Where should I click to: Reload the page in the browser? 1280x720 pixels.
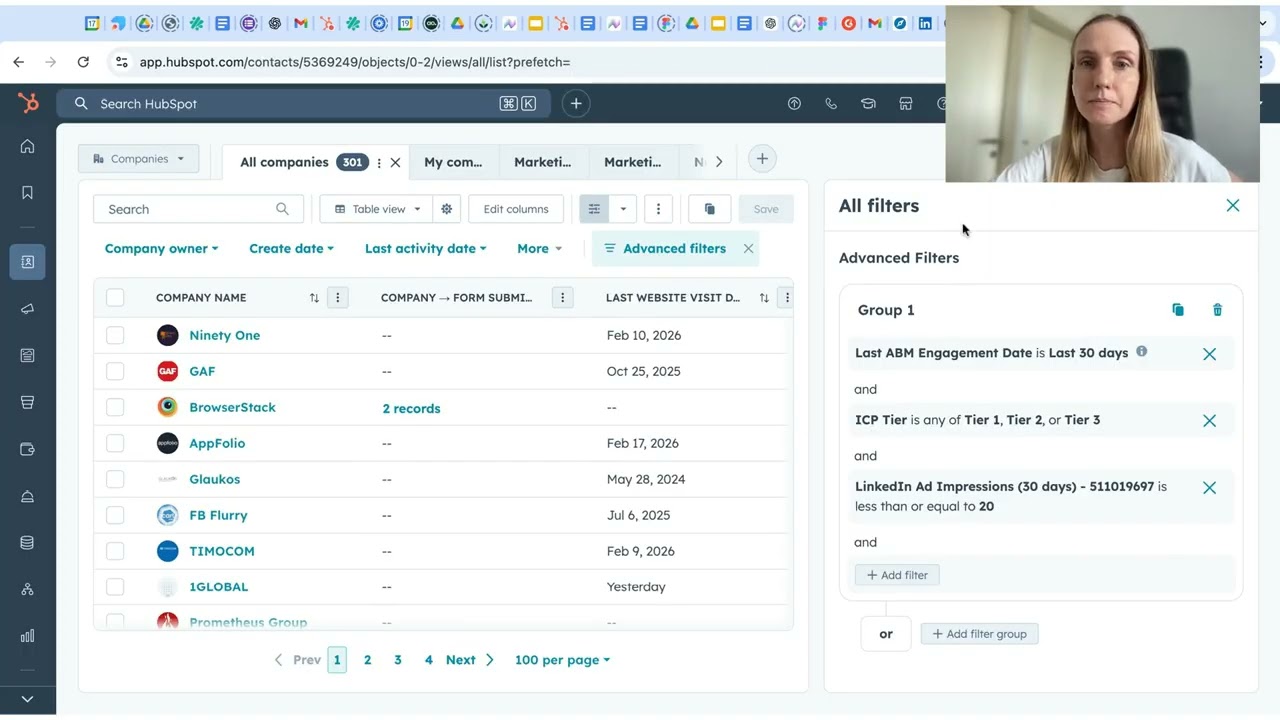point(83,62)
